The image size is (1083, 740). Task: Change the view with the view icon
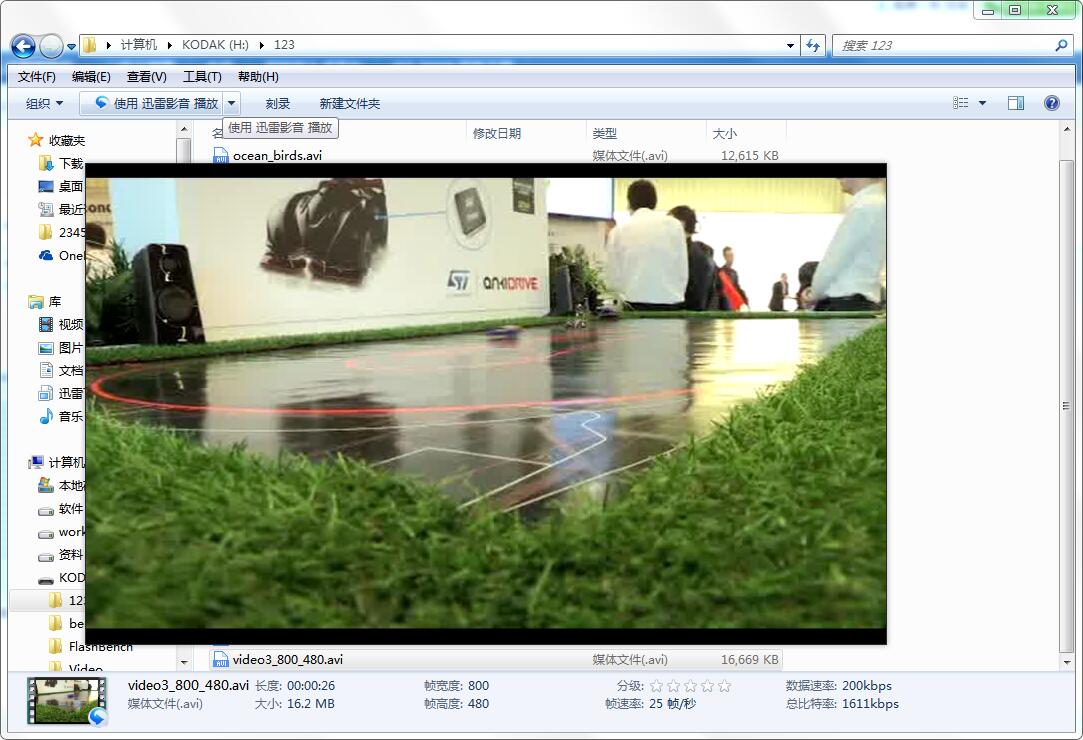(x=961, y=103)
